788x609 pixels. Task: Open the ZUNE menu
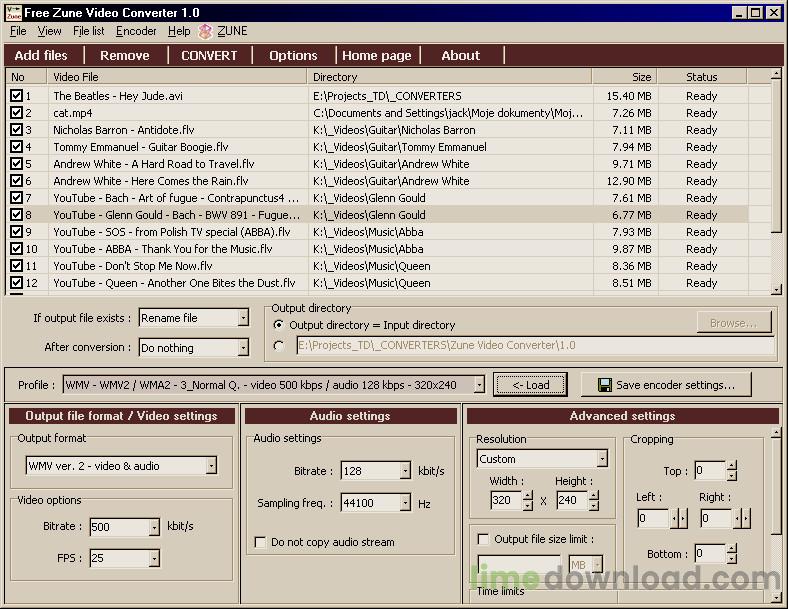coord(232,31)
